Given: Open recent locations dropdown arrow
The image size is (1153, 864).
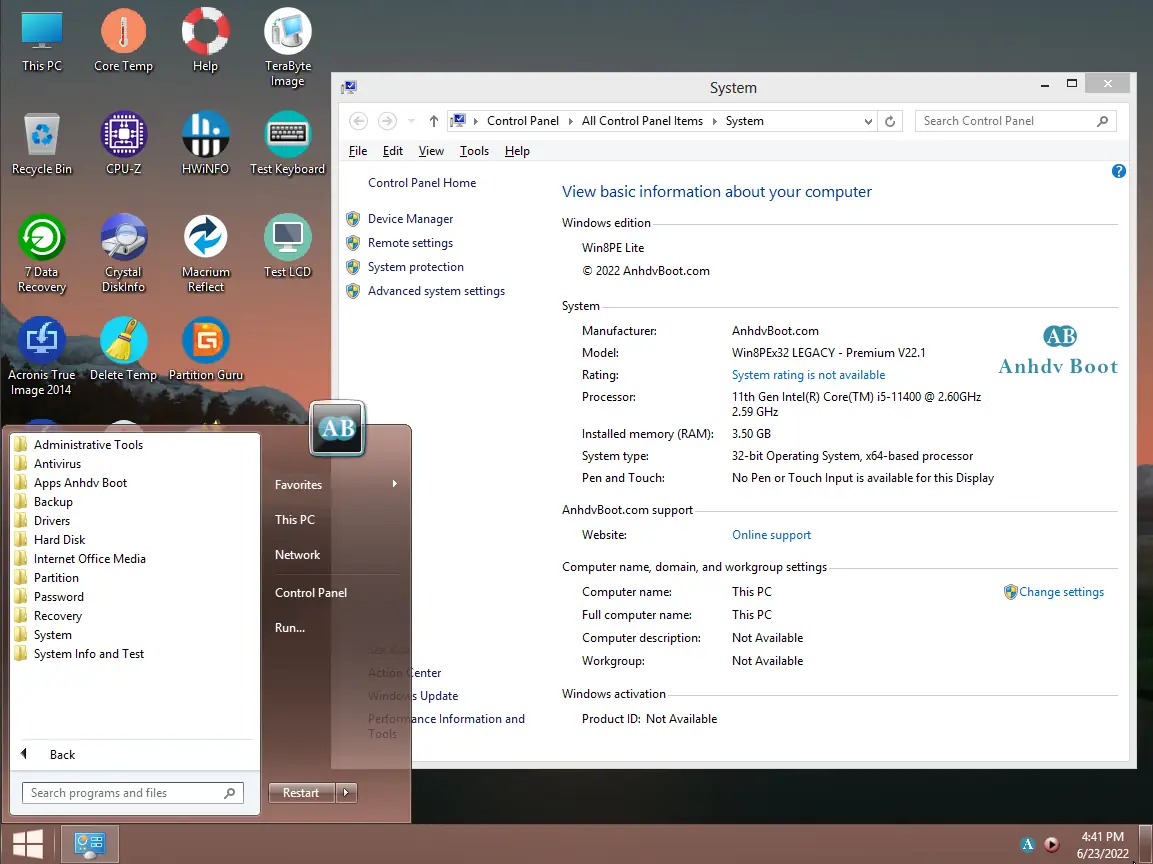Looking at the screenshot, I should tap(412, 121).
